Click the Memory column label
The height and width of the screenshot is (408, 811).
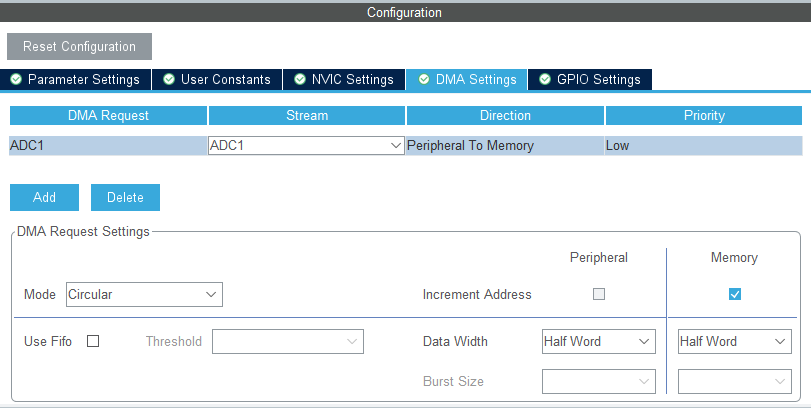pyautogui.click(x=734, y=258)
